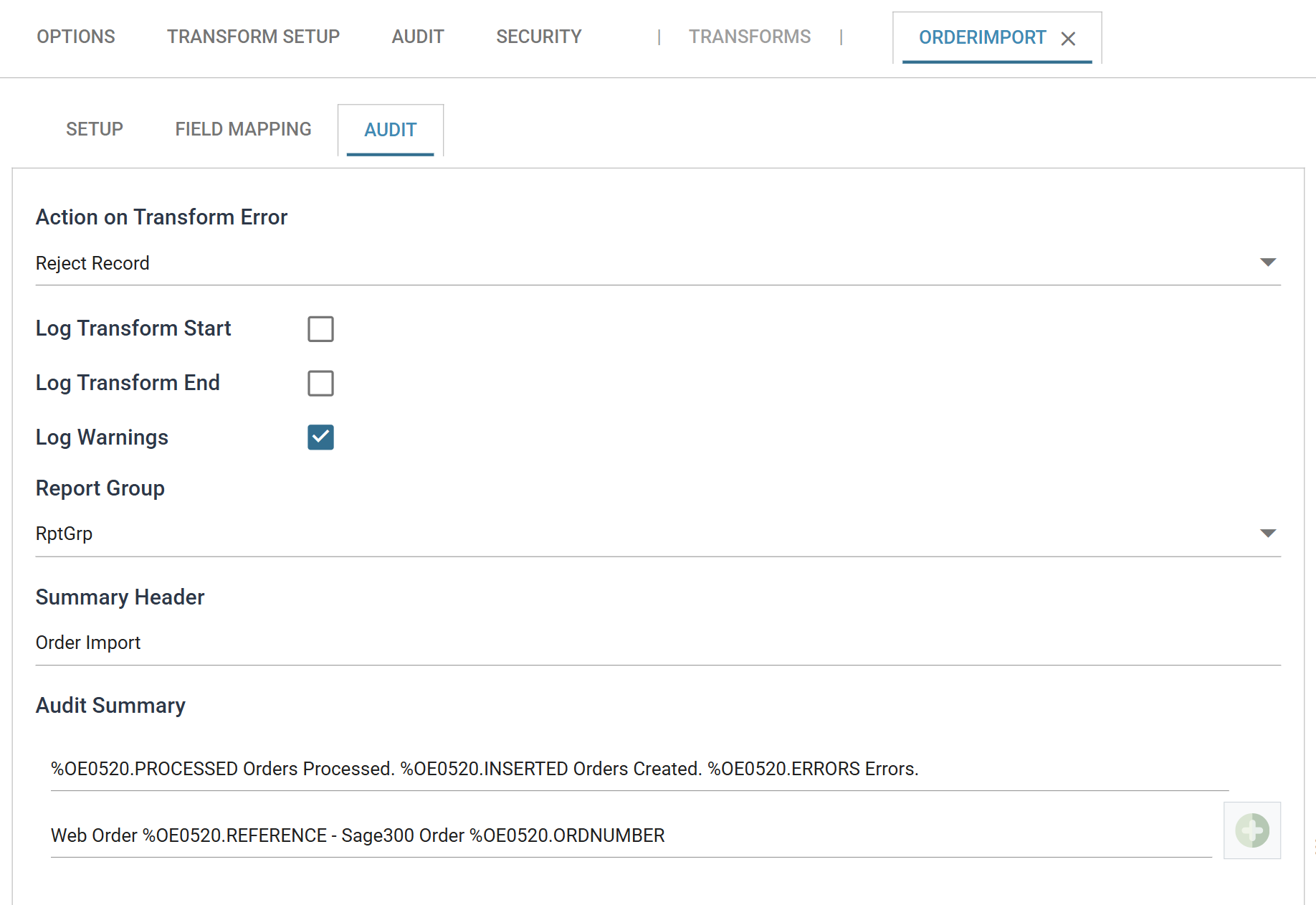Screen dimensions: 1316x905
Task: Edit the first Audit Summary line
Action: 639,769
